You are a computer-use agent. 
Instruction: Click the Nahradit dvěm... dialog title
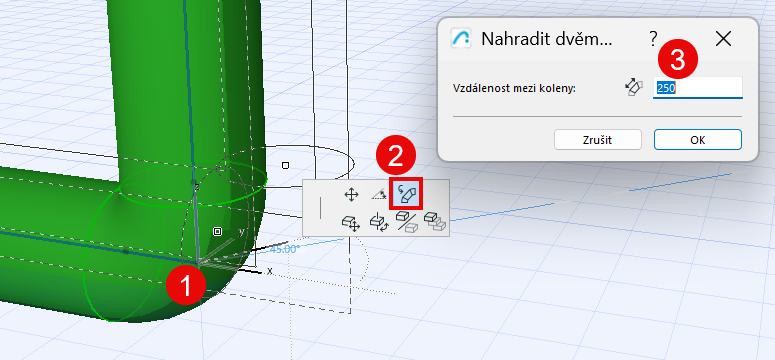546,39
